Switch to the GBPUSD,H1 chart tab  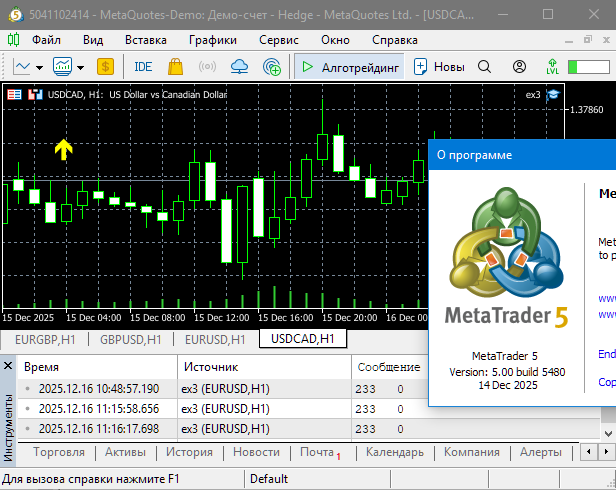tap(130, 340)
